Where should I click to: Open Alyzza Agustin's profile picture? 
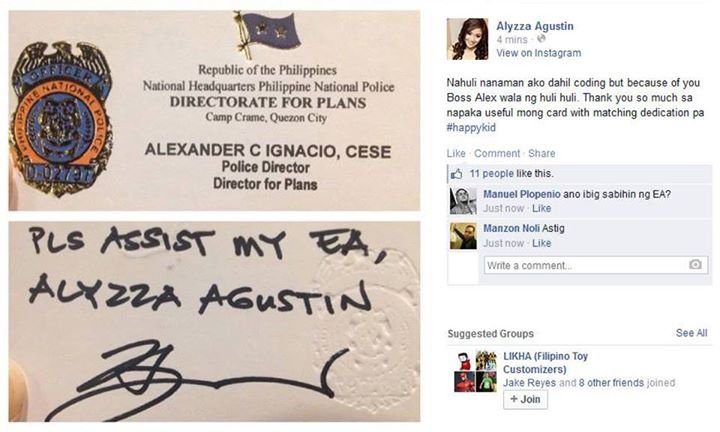pos(467,39)
